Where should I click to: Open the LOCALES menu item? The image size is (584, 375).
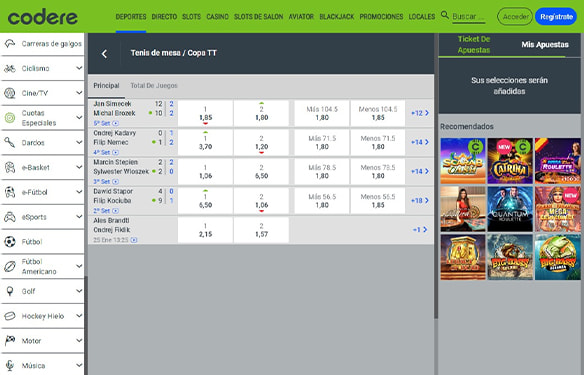422,17
